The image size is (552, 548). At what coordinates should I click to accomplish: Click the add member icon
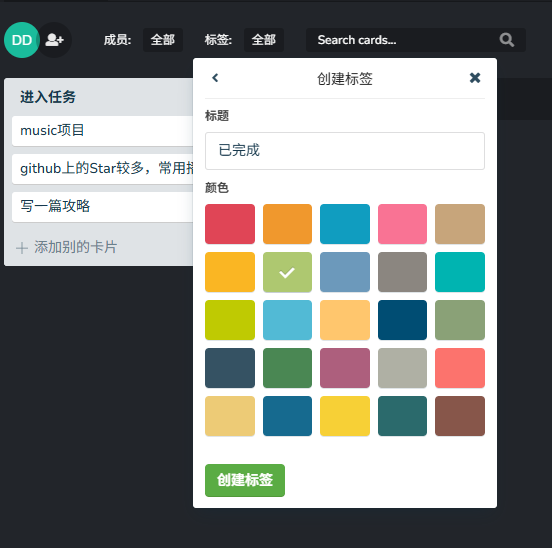(55, 40)
